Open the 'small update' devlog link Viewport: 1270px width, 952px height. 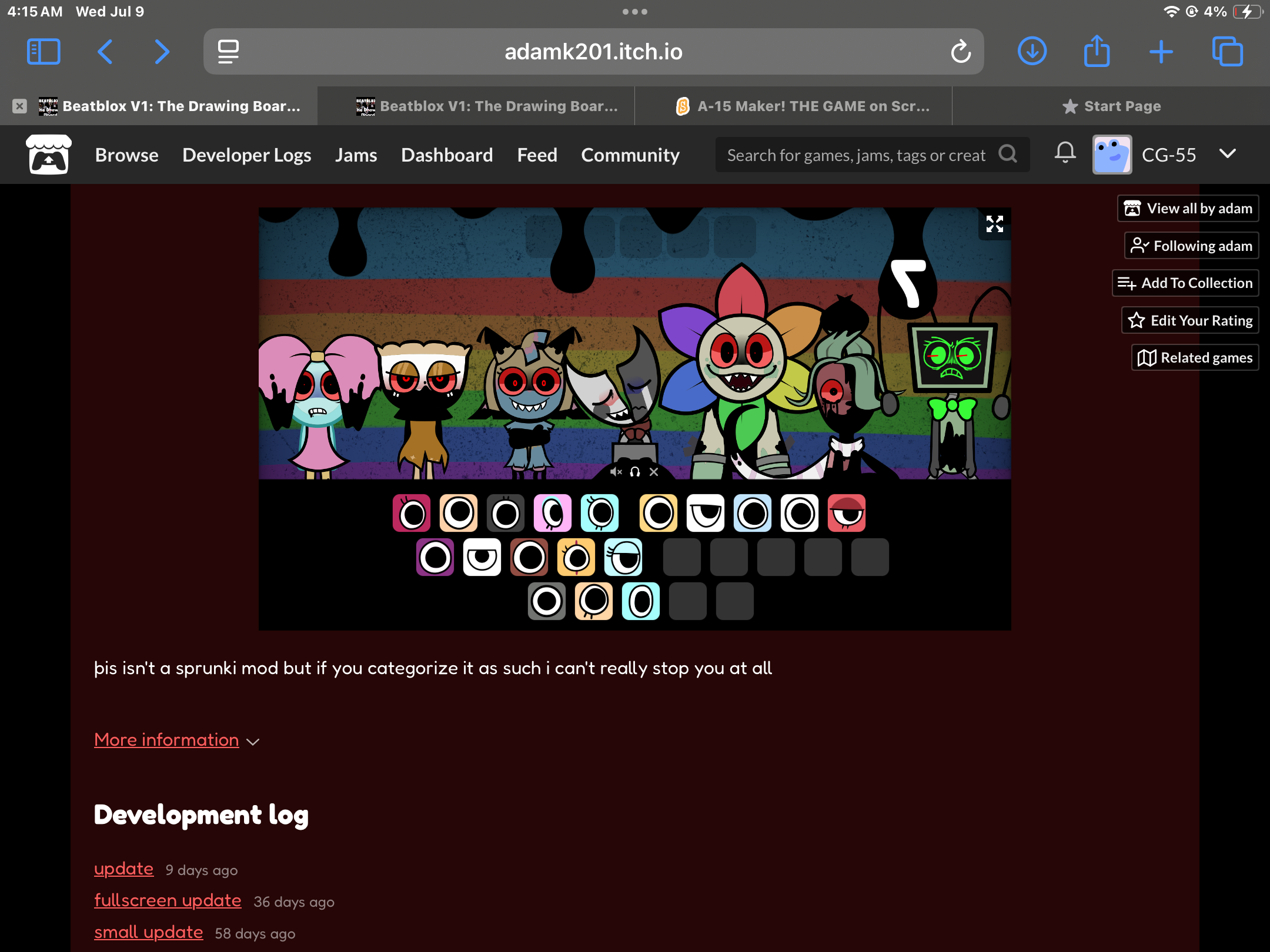point(148,932)
